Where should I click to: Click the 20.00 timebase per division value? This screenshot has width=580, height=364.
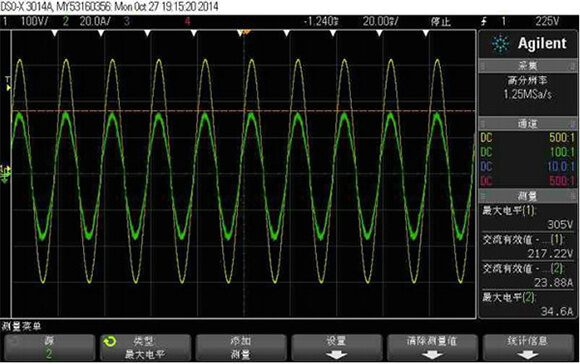point(380,21)
